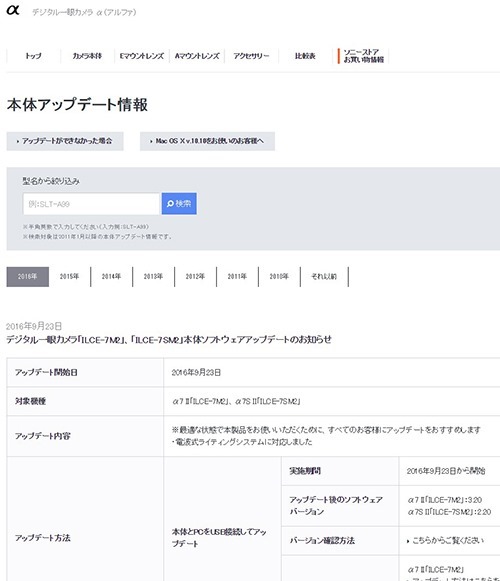Click the アップデート内容 row label
This screenshot has height=581, width=500.
pyautogui.click(x=42, y=436)
